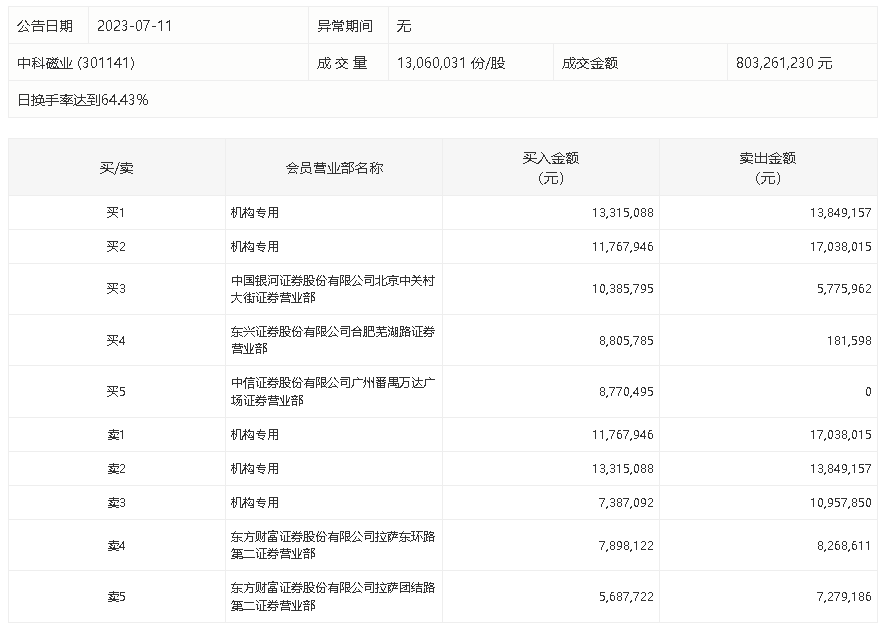Click 东方财富证券 拉萨团结路第二证券营业部 name
The width and height of the screenshot is (884, 627).
pos(333,597)
